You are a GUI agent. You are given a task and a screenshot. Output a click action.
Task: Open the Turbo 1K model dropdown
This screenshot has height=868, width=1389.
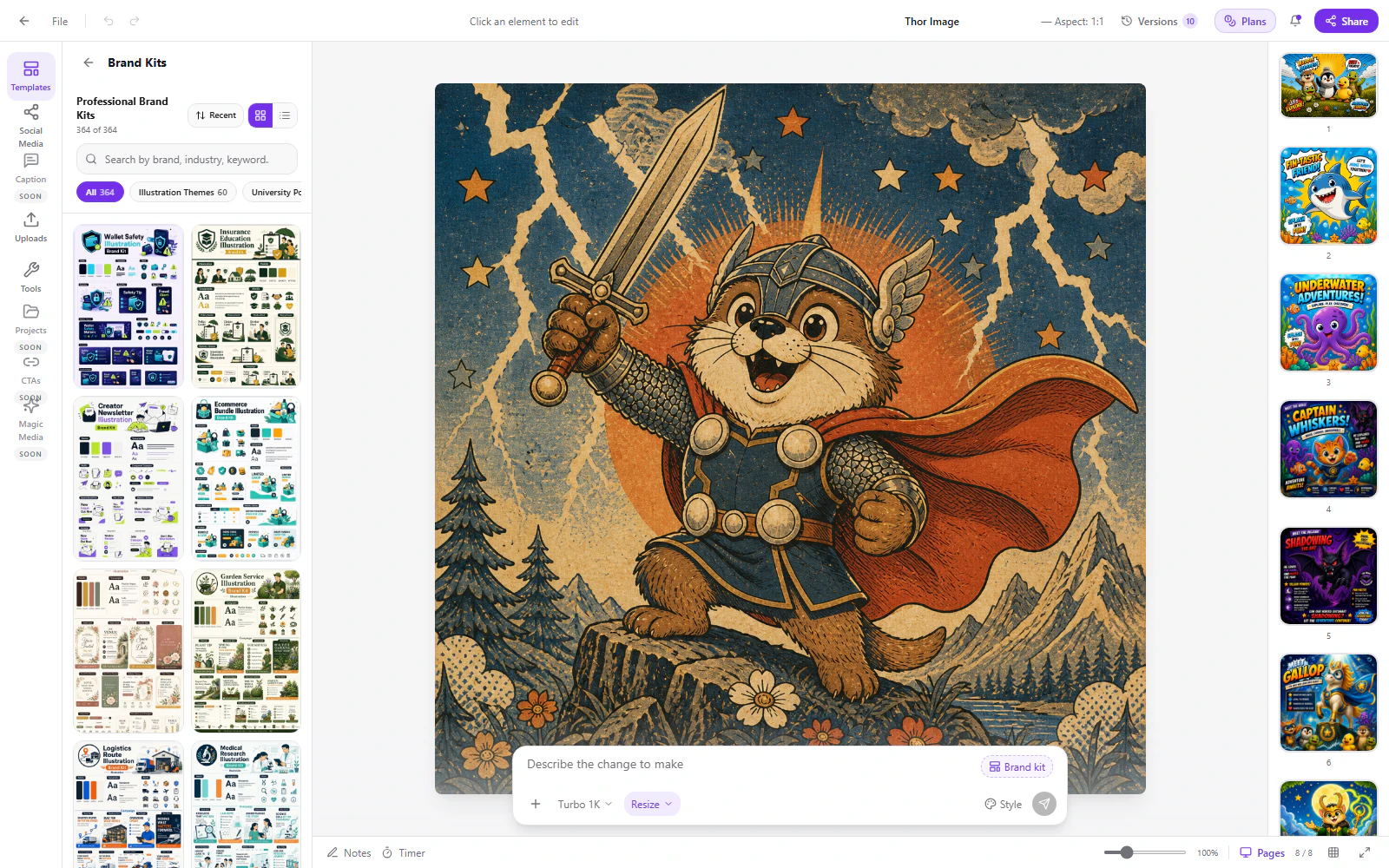(x=584, y=804)
